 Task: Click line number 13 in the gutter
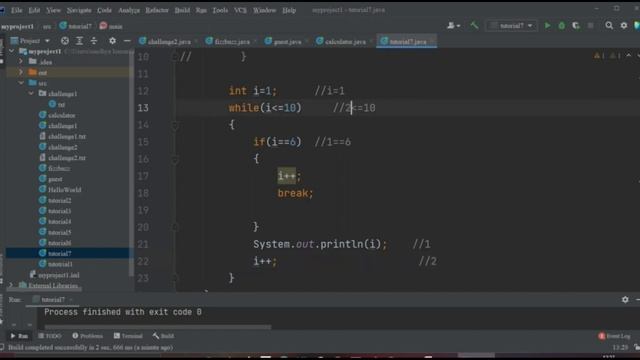(x=143, y=108)
